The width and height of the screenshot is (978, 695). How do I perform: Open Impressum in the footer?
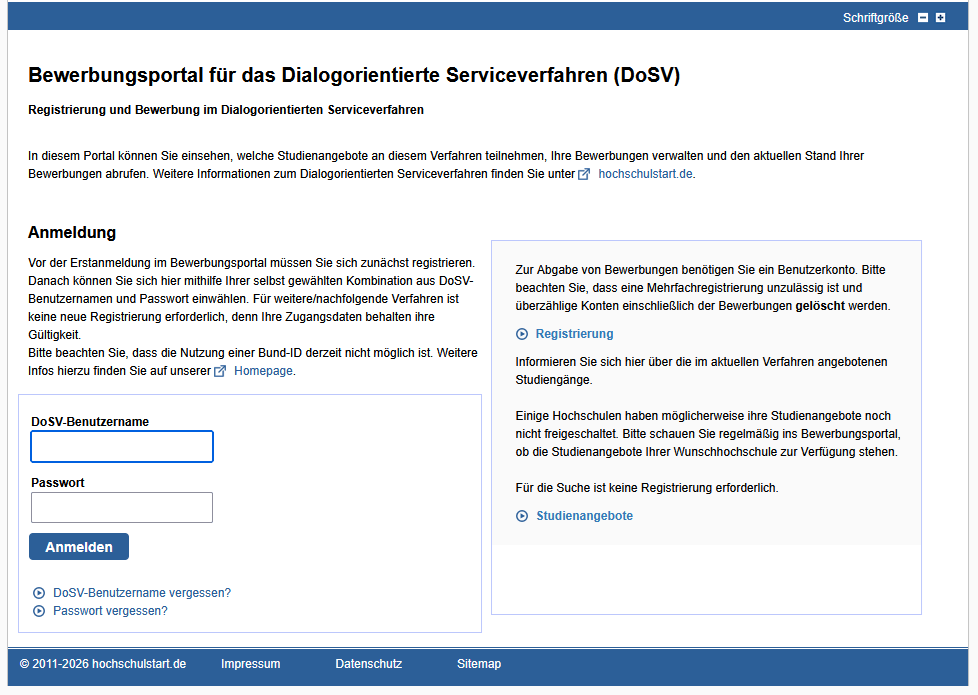click(250, 664)
